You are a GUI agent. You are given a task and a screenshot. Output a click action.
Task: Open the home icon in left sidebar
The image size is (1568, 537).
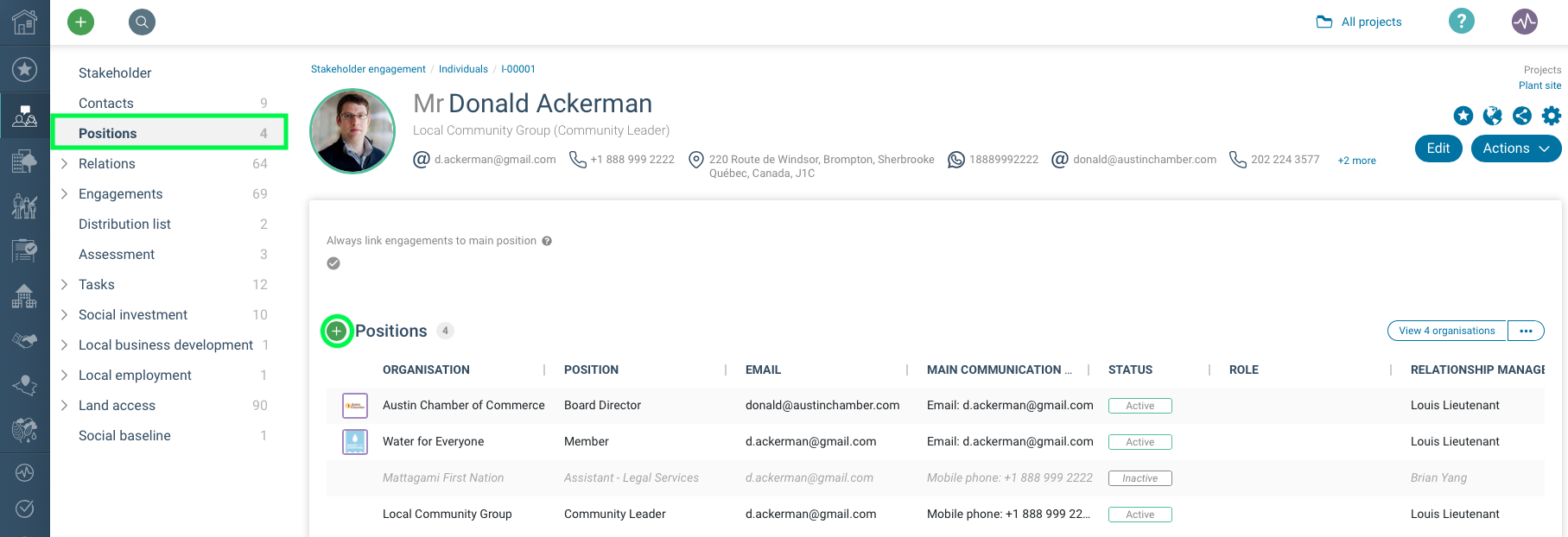click(x=24, y=22)
